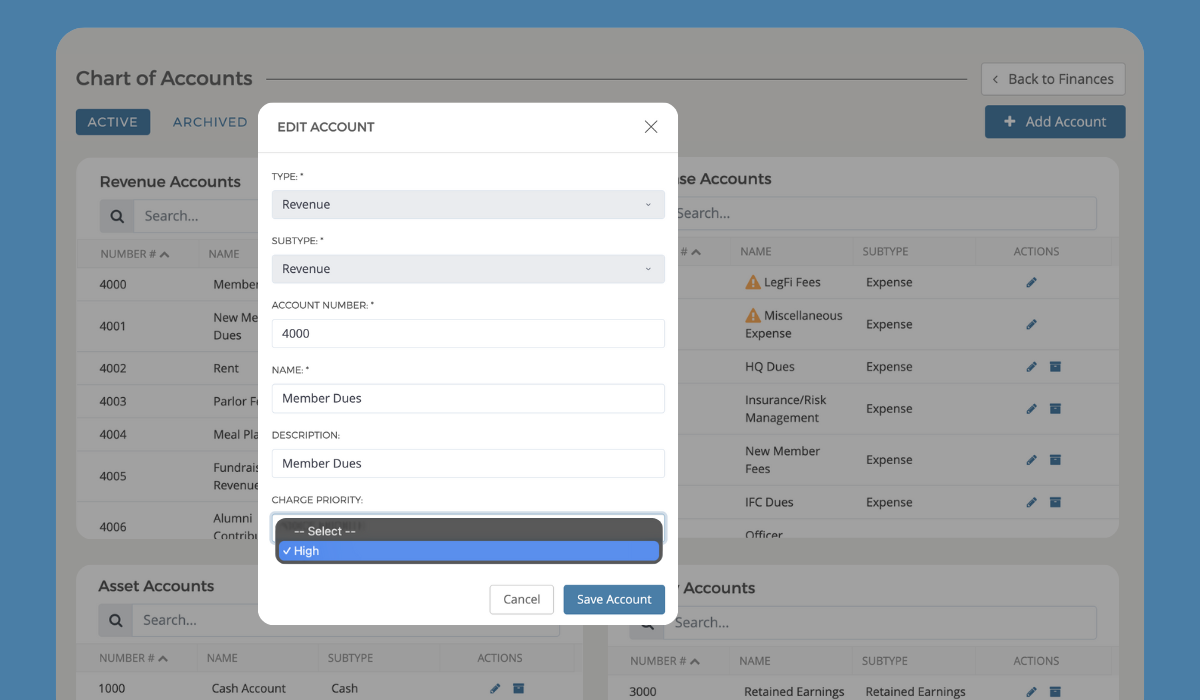The width and height of the screenshot is (1200, 700).
Task: Click the warning icon on Miscellaneous Expense
Action: (x=753, y=315)
